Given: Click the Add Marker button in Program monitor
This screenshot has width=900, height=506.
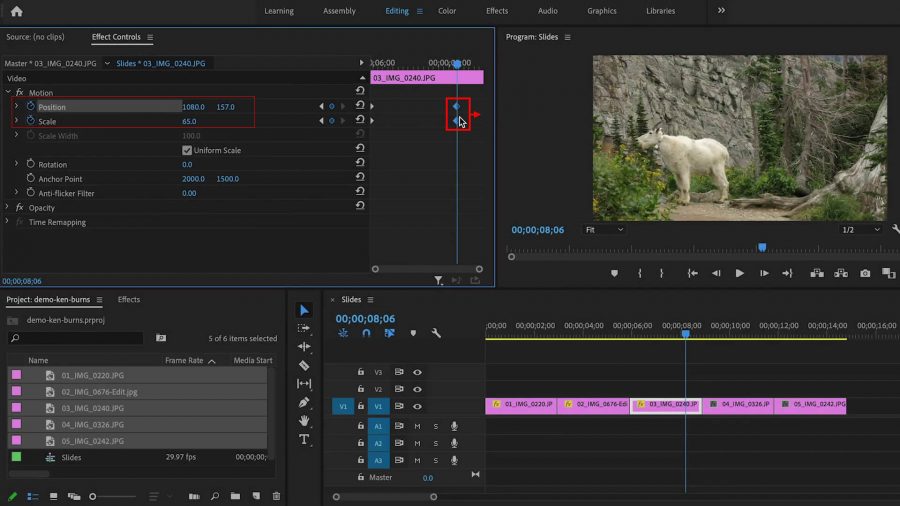Looking at the screenshot, I should pyautogui.click(x=614, y=274).
